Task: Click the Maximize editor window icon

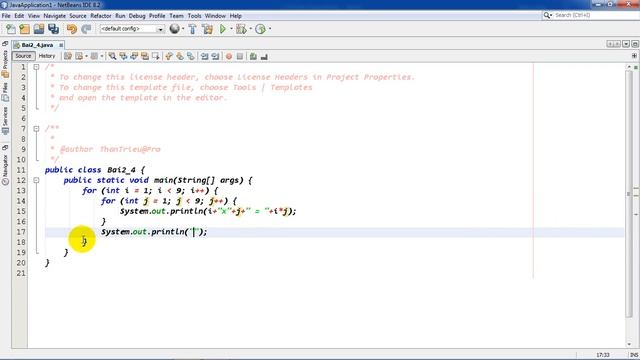Action: (x=635, y=44)
